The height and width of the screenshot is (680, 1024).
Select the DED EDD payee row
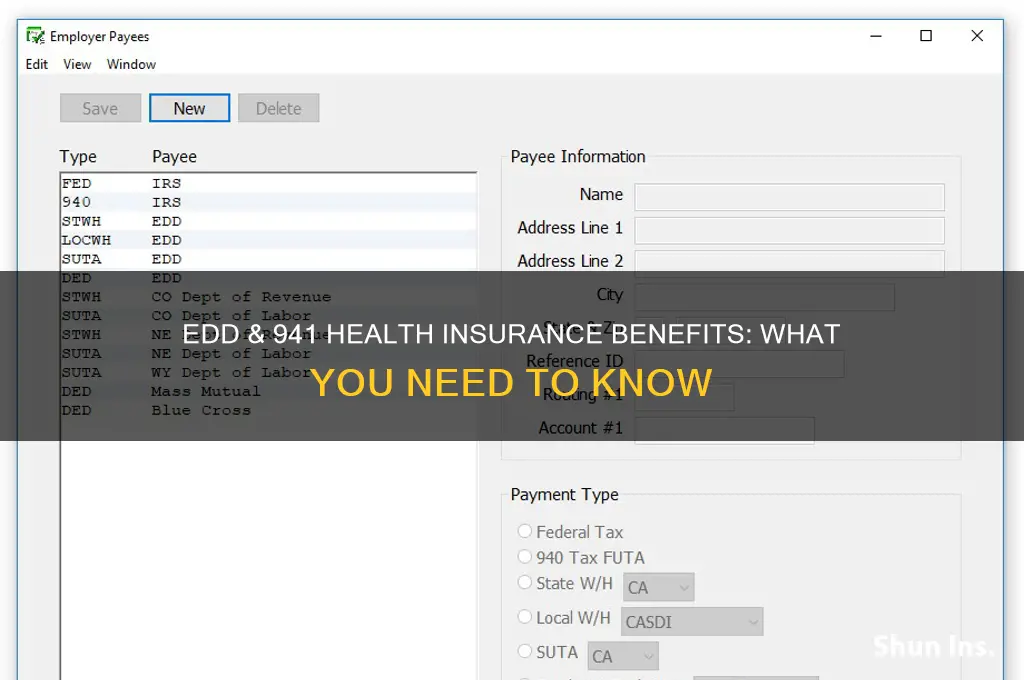pos(268,278)
